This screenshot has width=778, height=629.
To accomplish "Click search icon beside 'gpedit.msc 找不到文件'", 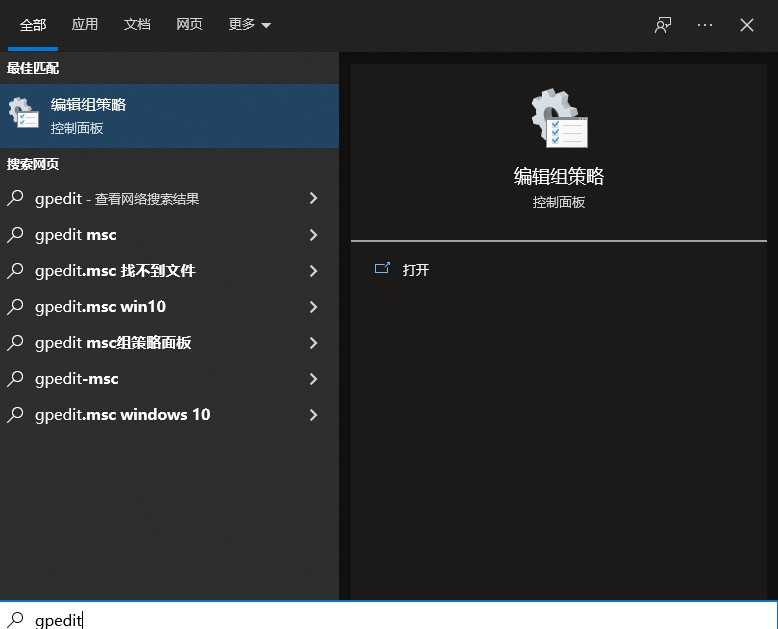I will coord(15,270).
